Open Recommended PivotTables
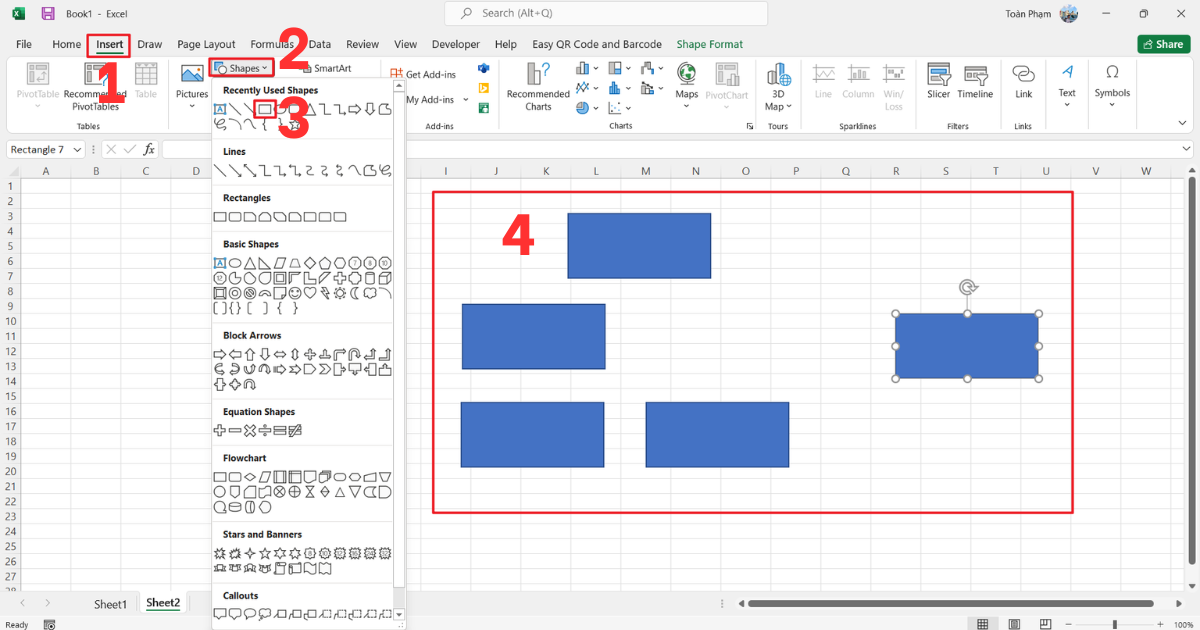 [x=95, y=86]
